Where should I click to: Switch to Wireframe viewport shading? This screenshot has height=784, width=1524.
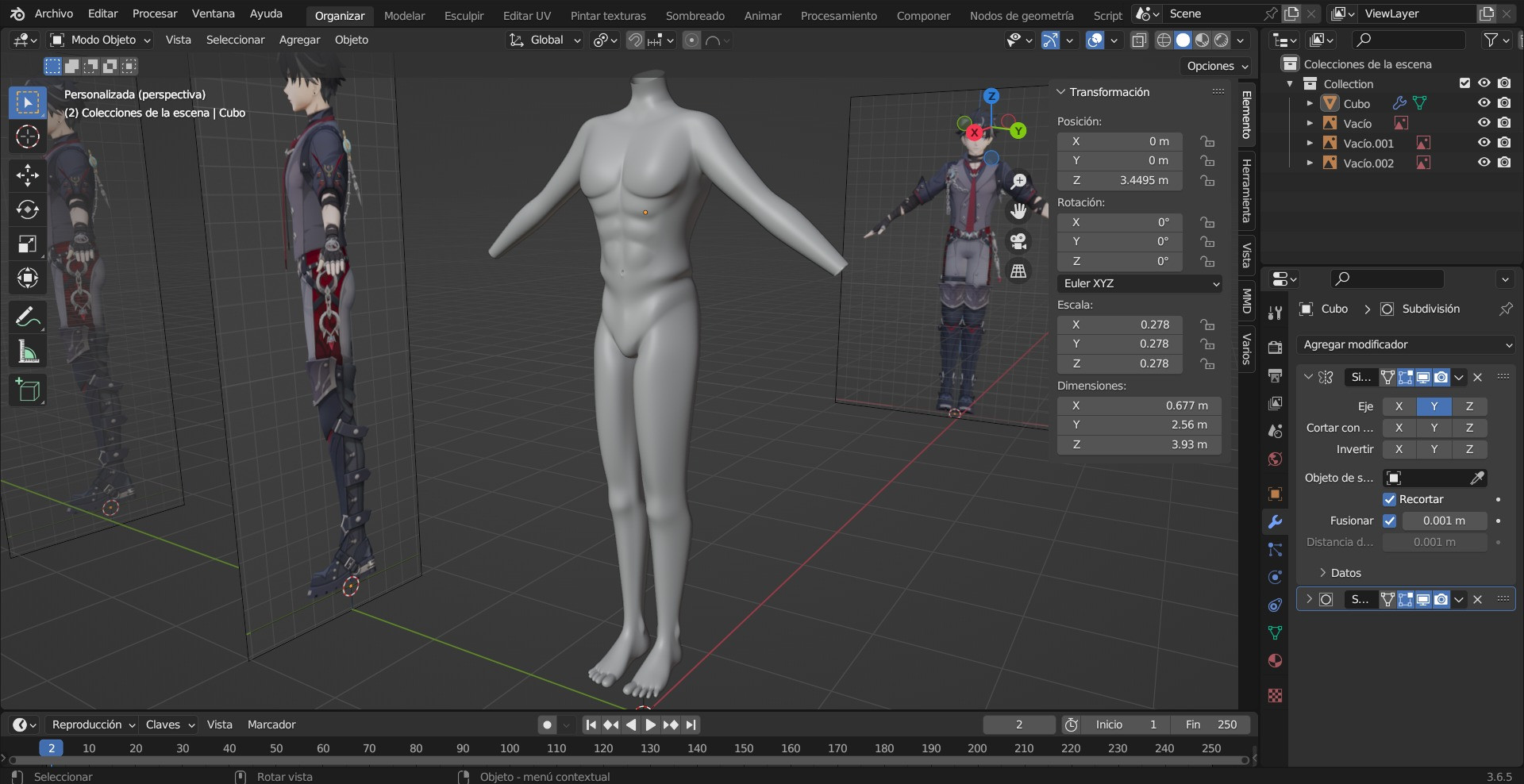(x=1164, y=40)
